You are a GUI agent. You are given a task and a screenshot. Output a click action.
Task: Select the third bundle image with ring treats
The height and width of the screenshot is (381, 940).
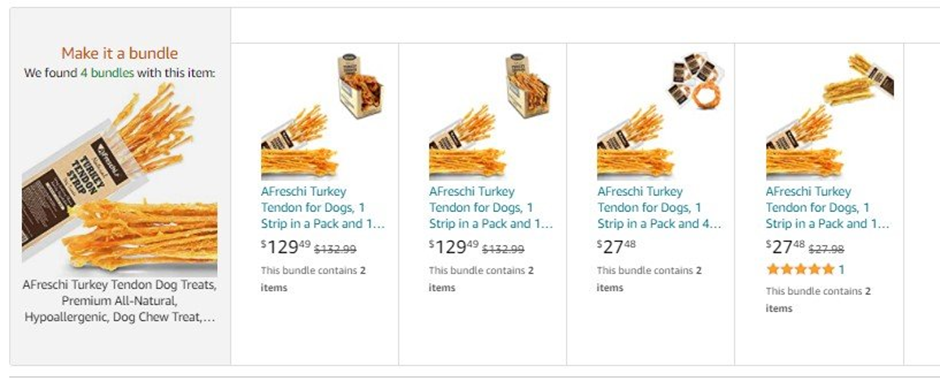(659, 116)
